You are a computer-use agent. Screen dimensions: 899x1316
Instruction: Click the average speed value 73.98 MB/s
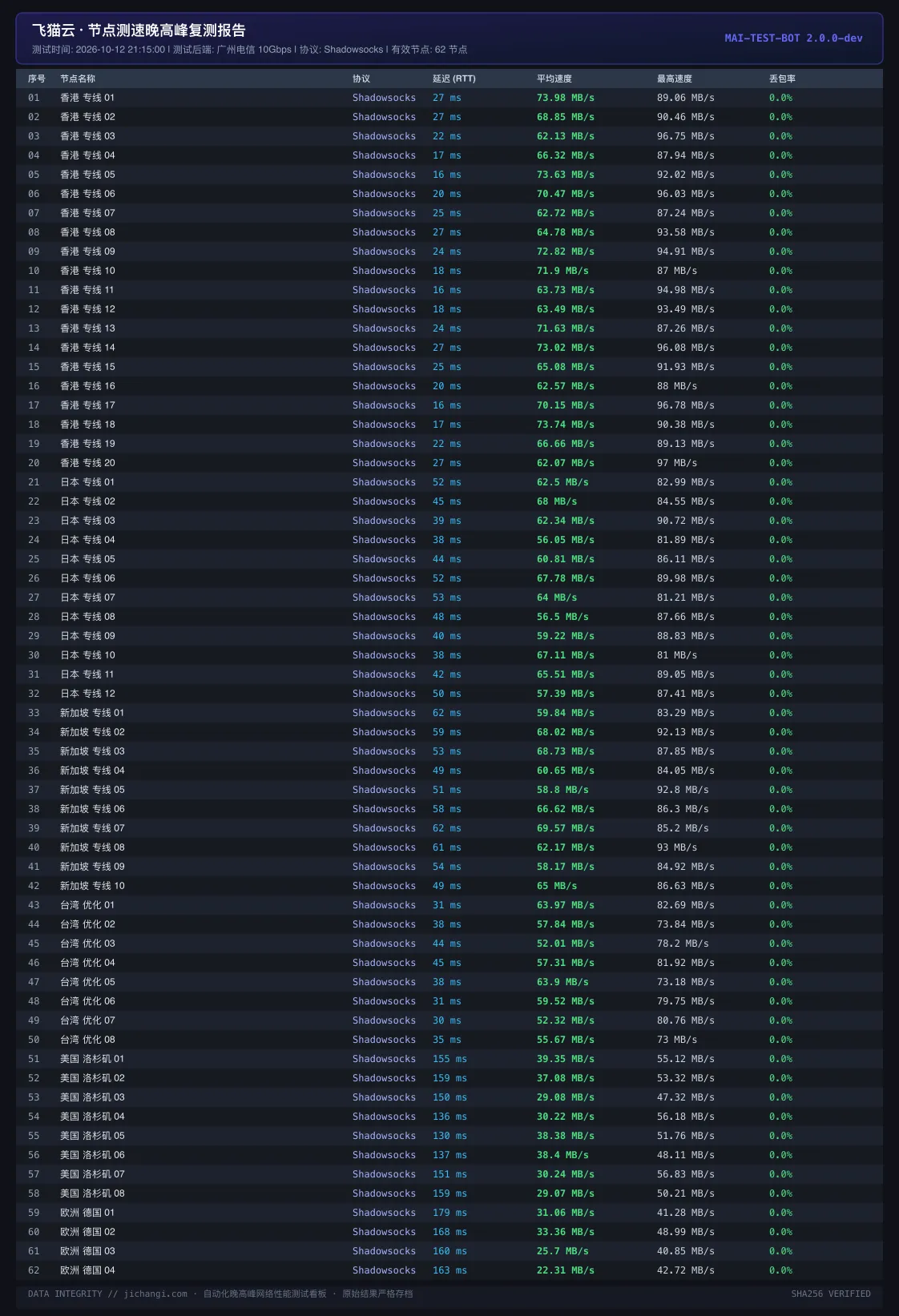pos(566,98)
